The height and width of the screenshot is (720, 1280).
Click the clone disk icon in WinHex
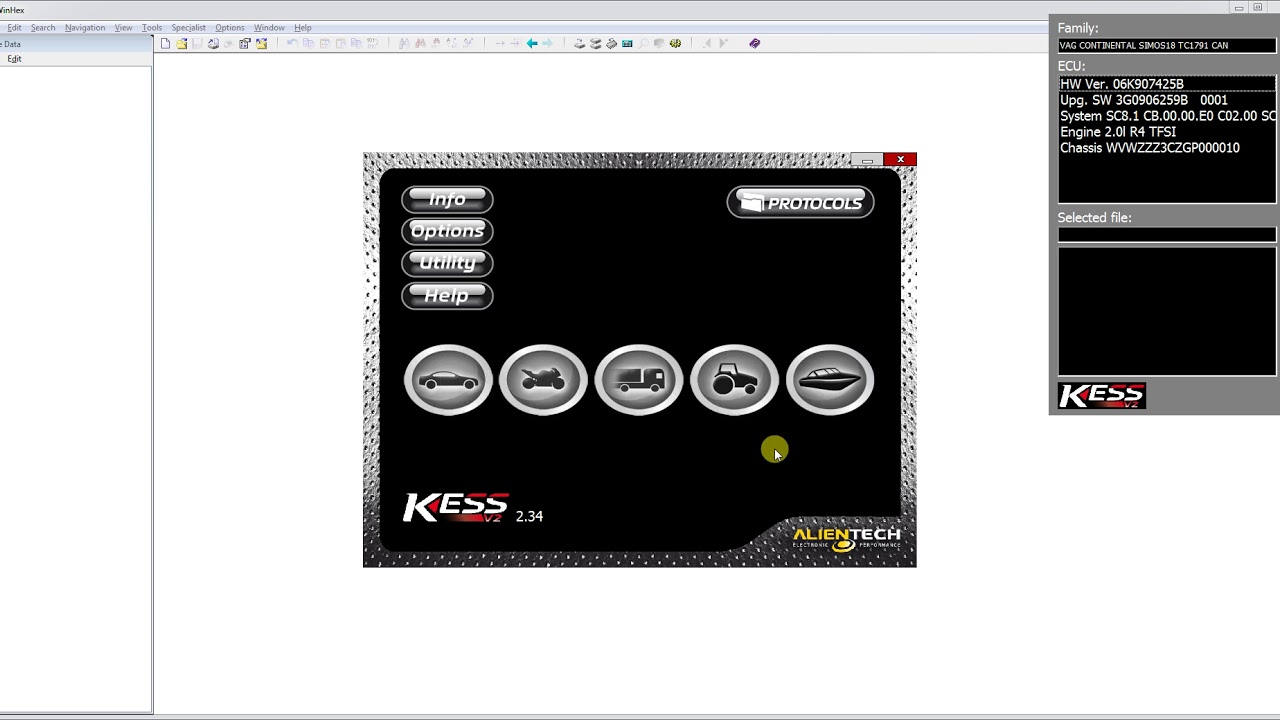coord(595,43)
